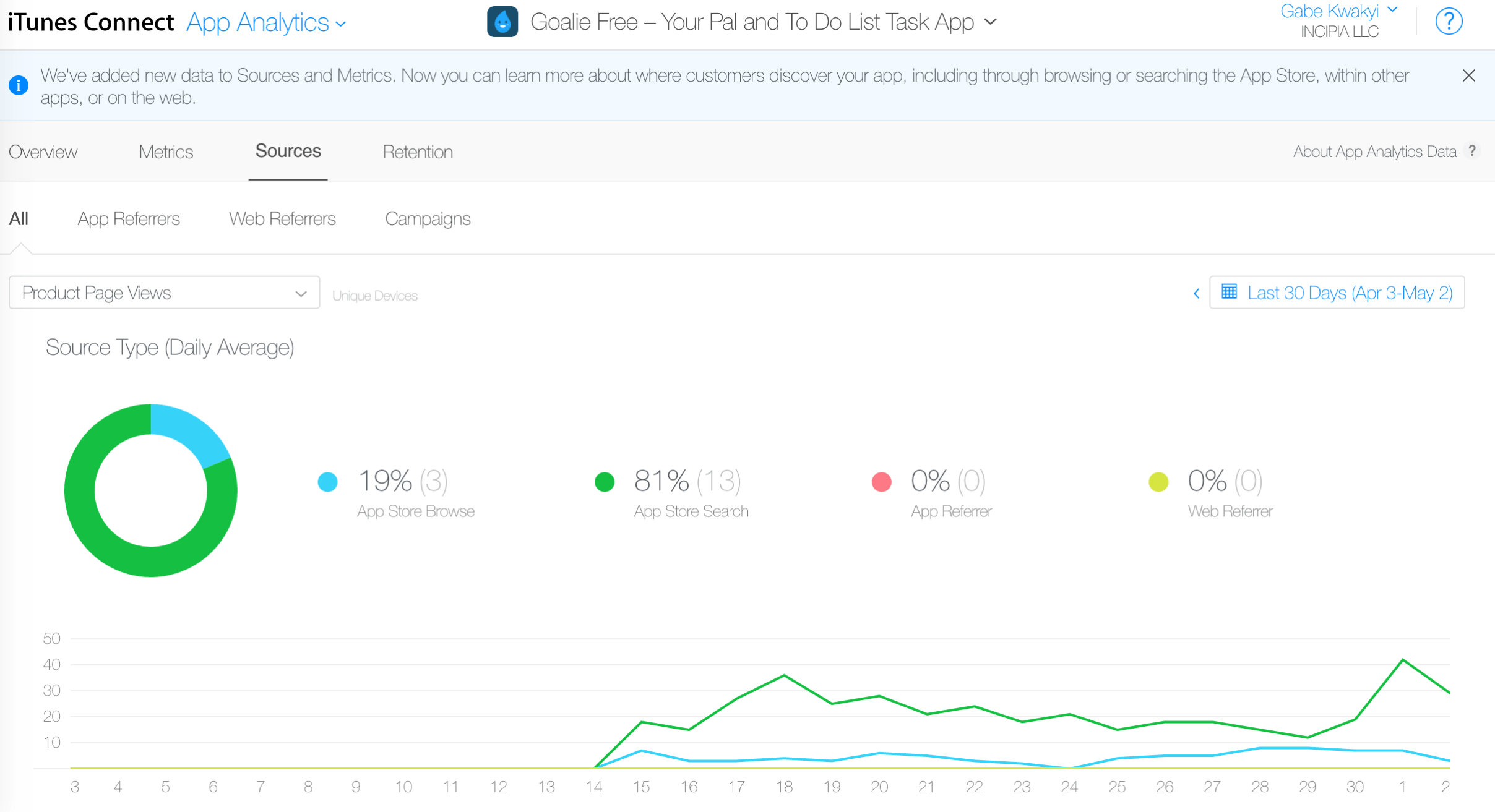Select the Sources tab
1495x812 pixels.
[288, 151]
